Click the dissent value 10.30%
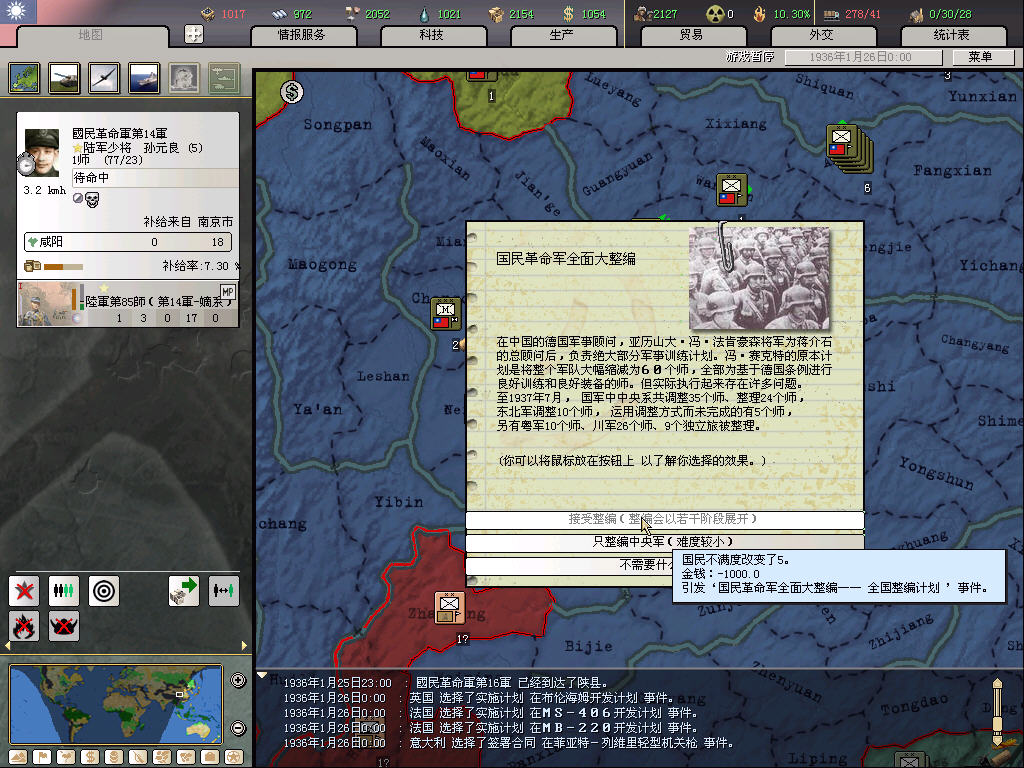 coord(792,14)
